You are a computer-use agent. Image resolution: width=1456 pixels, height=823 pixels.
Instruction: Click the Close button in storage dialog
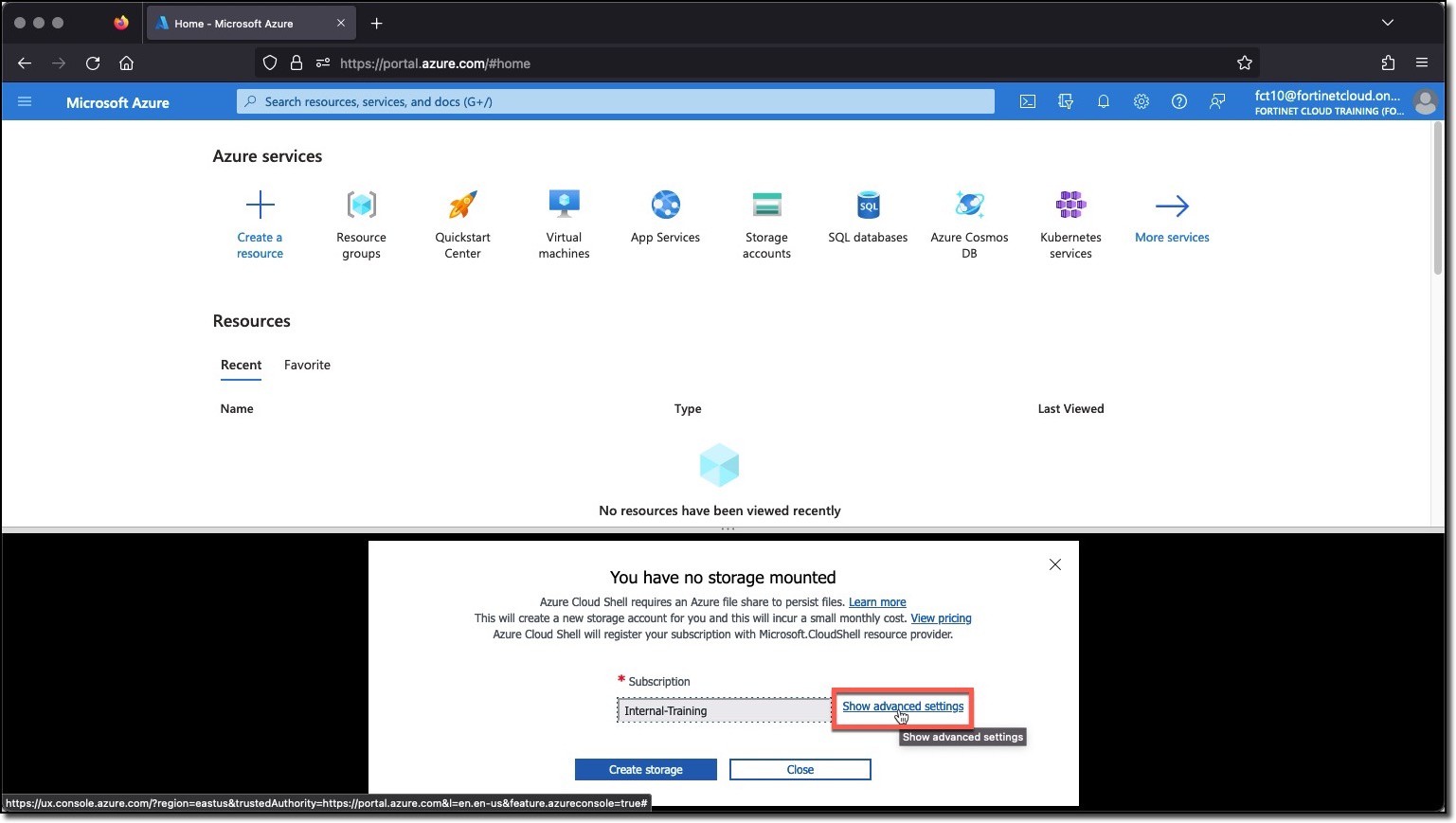click(x=800, y=770)
